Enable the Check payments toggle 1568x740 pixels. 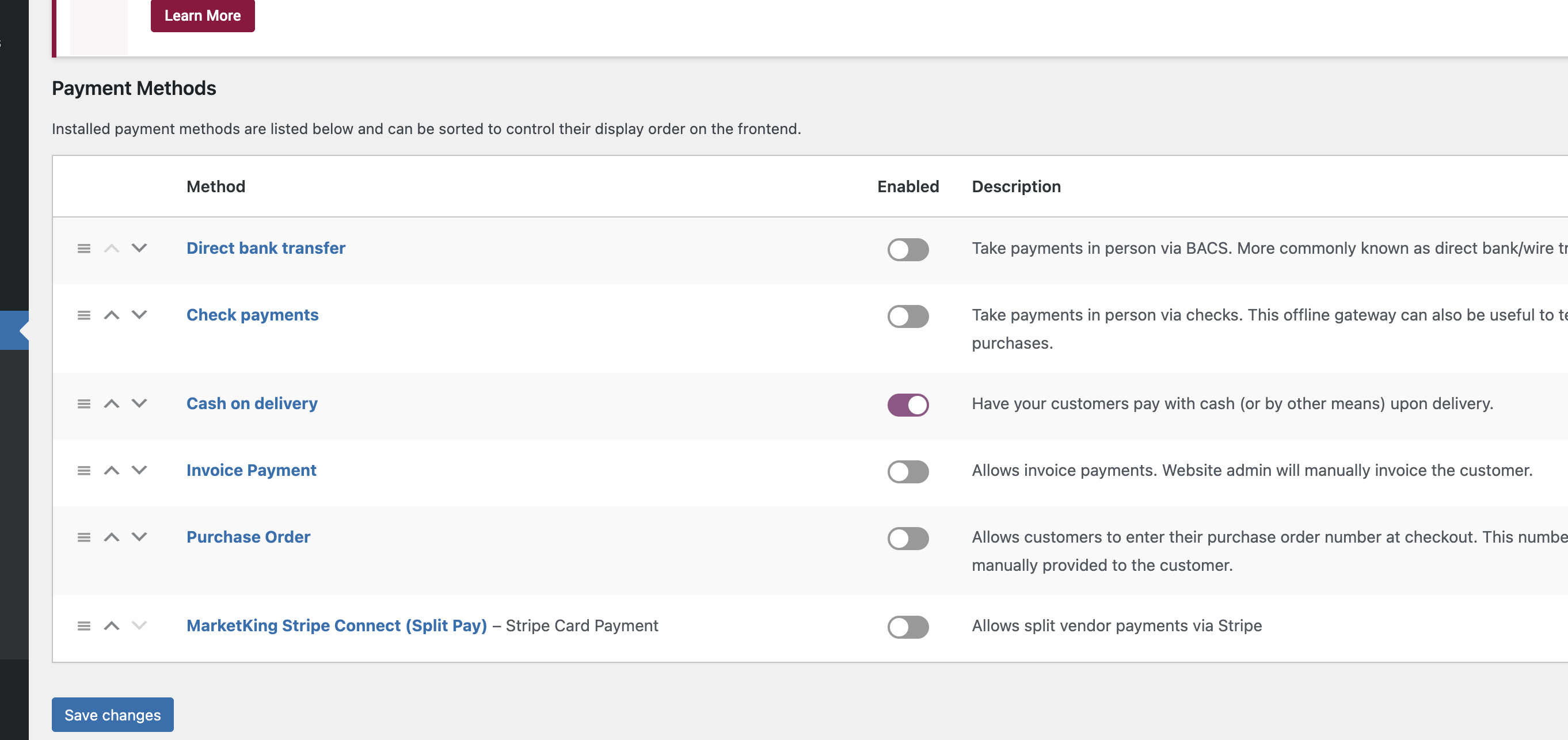[908, 316]
